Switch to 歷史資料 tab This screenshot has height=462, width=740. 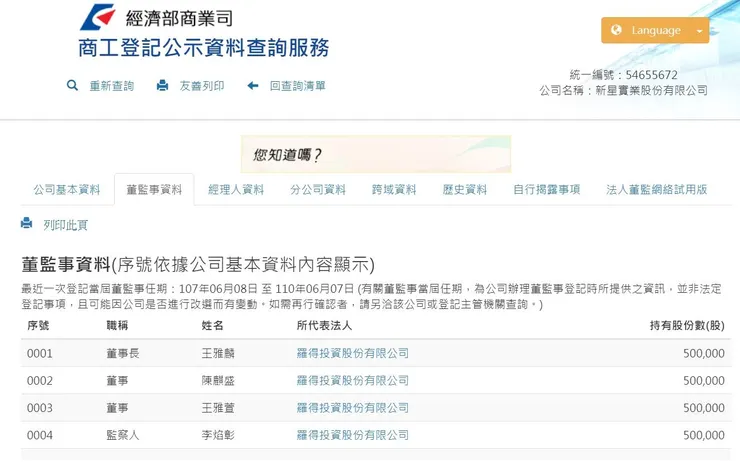coord(464,190)
